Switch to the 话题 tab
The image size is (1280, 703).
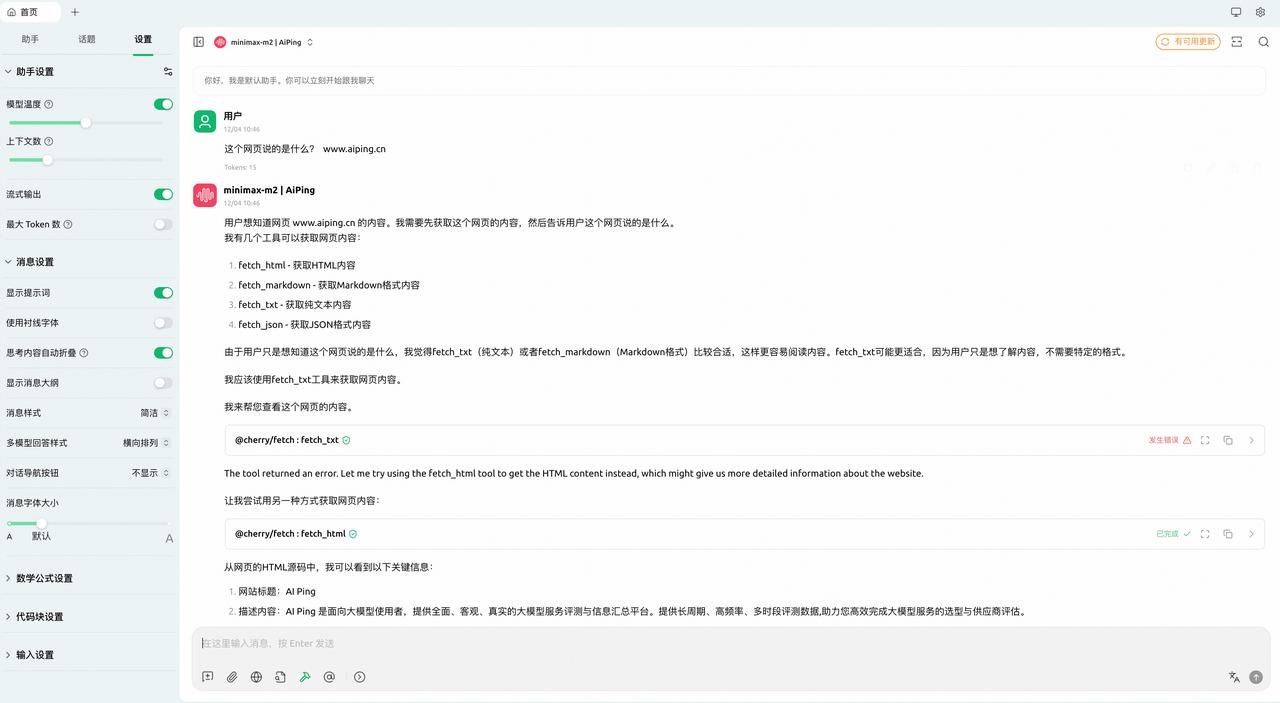87,39
